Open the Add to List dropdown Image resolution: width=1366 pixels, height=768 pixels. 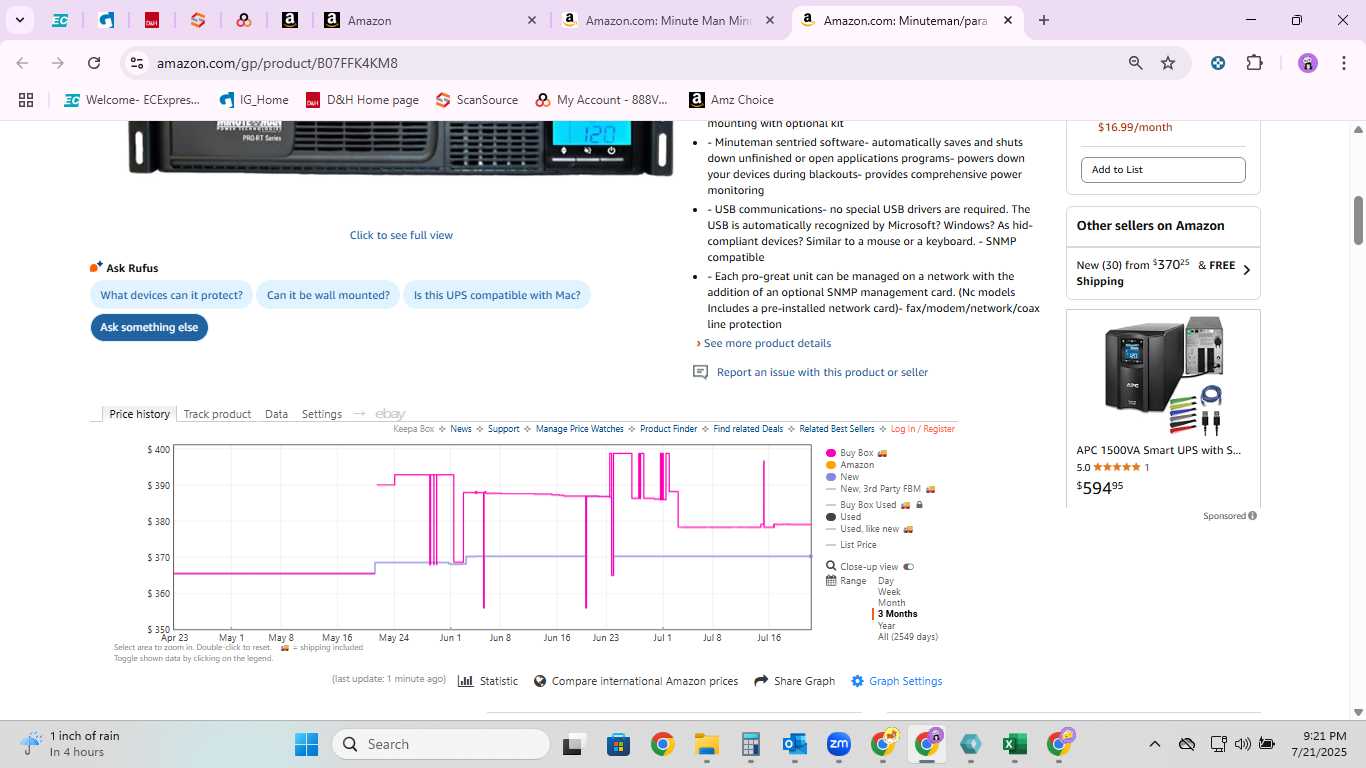1163,170
